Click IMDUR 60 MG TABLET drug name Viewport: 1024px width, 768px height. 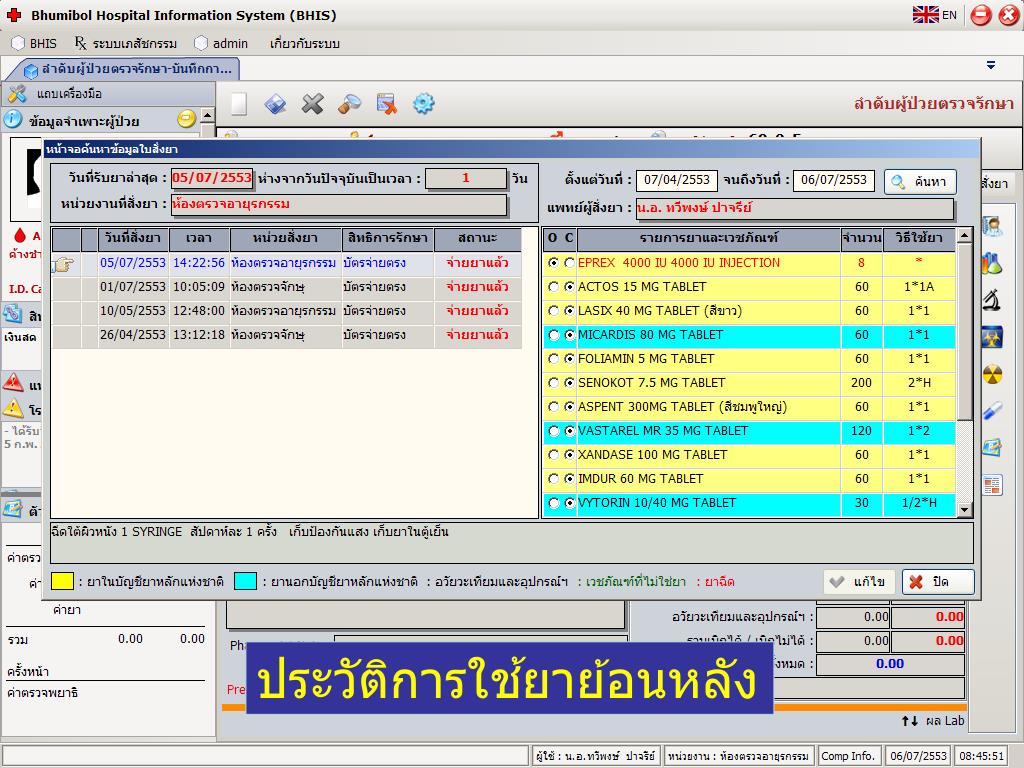tap(641, 479)
